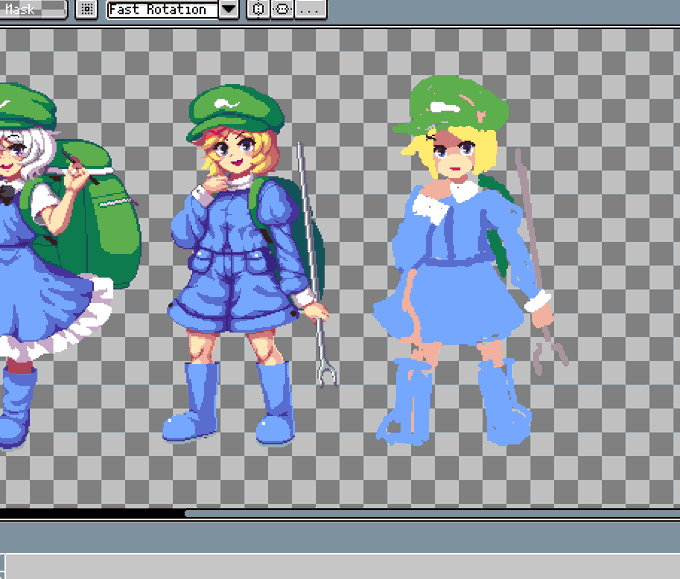680x579 pixels.
Task: Toggle the dotted grid snap icon
Action: [x=87, y=9]
